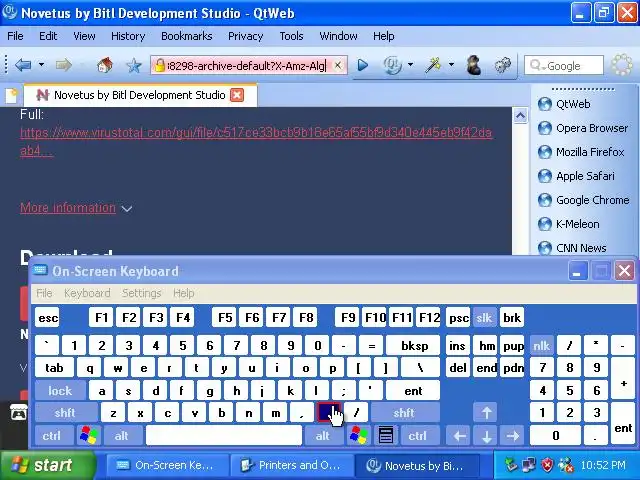Toggle the right shft key
Image resolution: width=640 pixels, height=480 pixels.
point(404,413)
